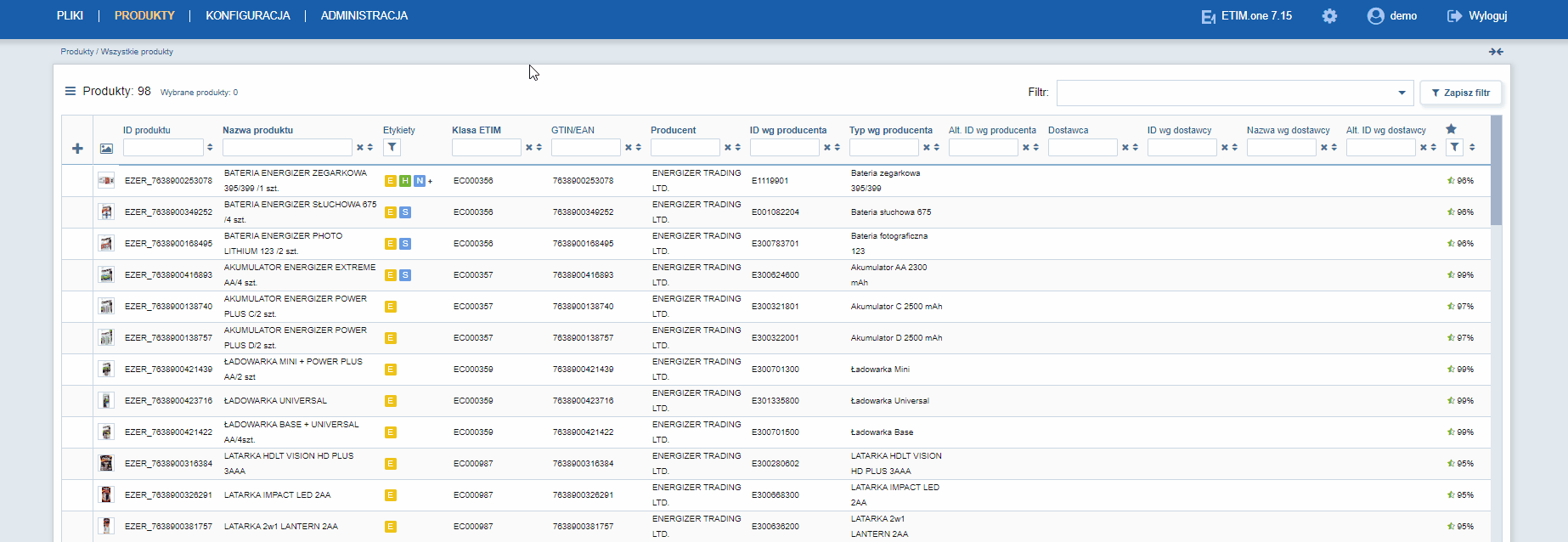
Task: Sort by Alt. ID wg producenta arrows
Action: click(1035, 148)
